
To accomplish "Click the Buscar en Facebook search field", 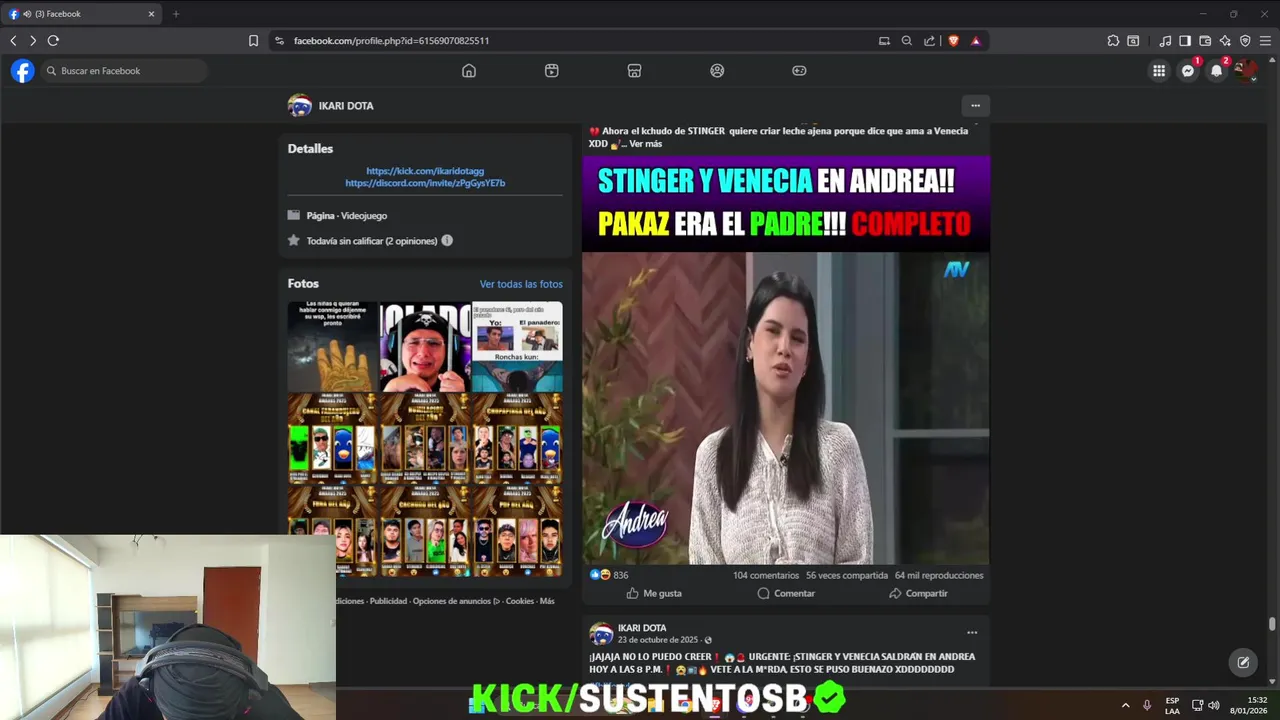I will coord(124,71).
